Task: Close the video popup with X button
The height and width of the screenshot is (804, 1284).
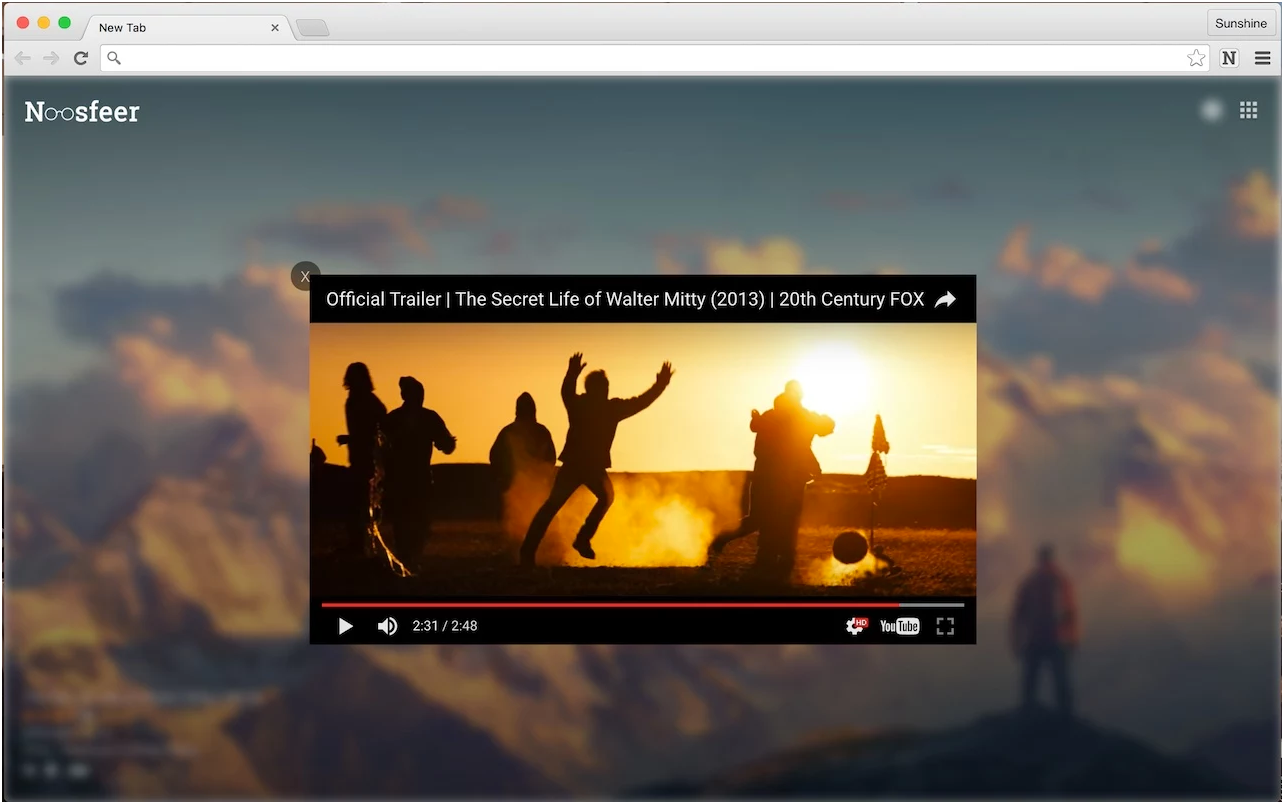Action: coord(305,276)
